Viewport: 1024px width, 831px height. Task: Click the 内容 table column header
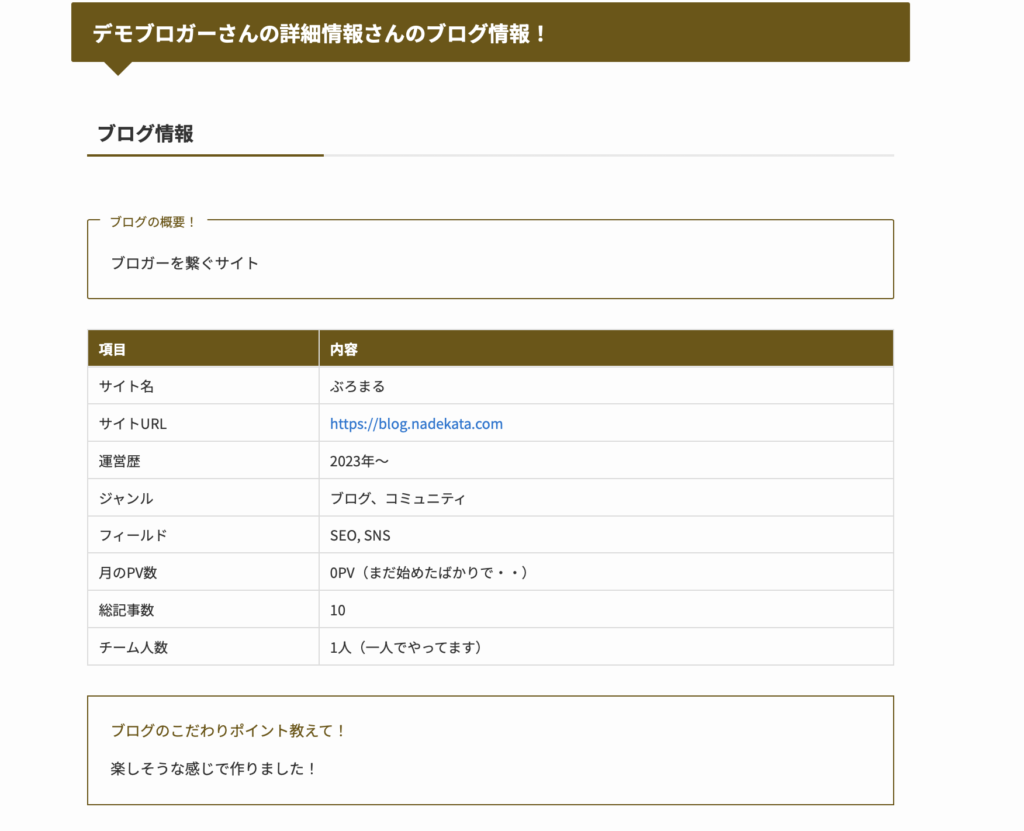[344, 350]
